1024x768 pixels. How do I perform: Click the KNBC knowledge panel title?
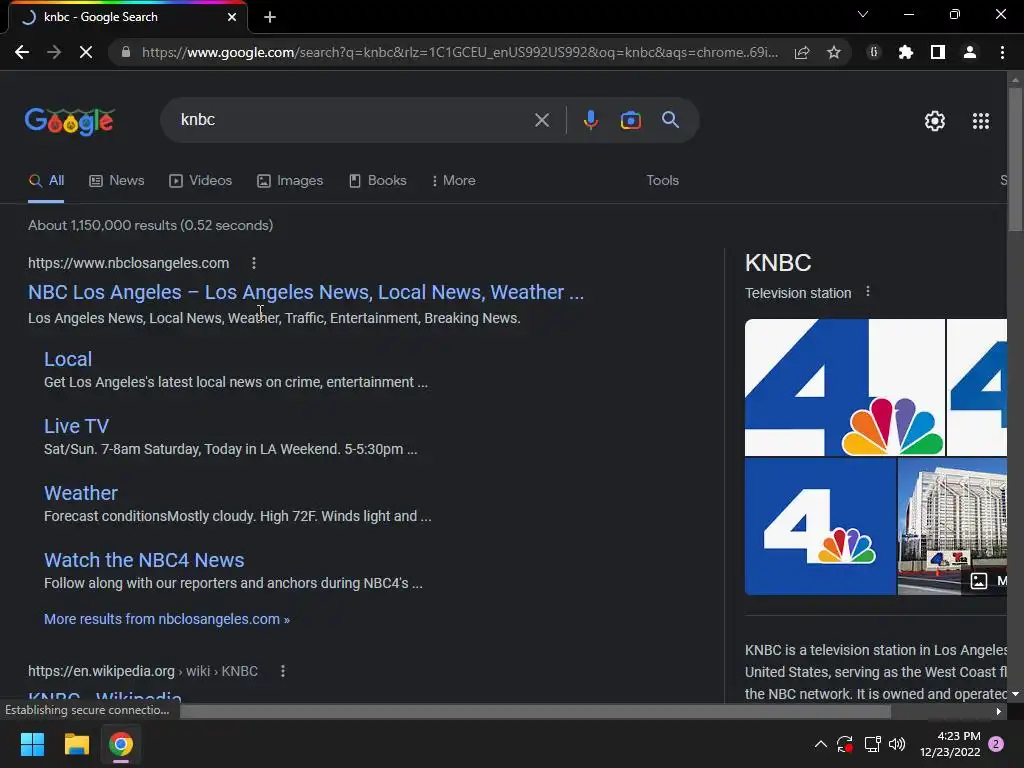point(778,263)
